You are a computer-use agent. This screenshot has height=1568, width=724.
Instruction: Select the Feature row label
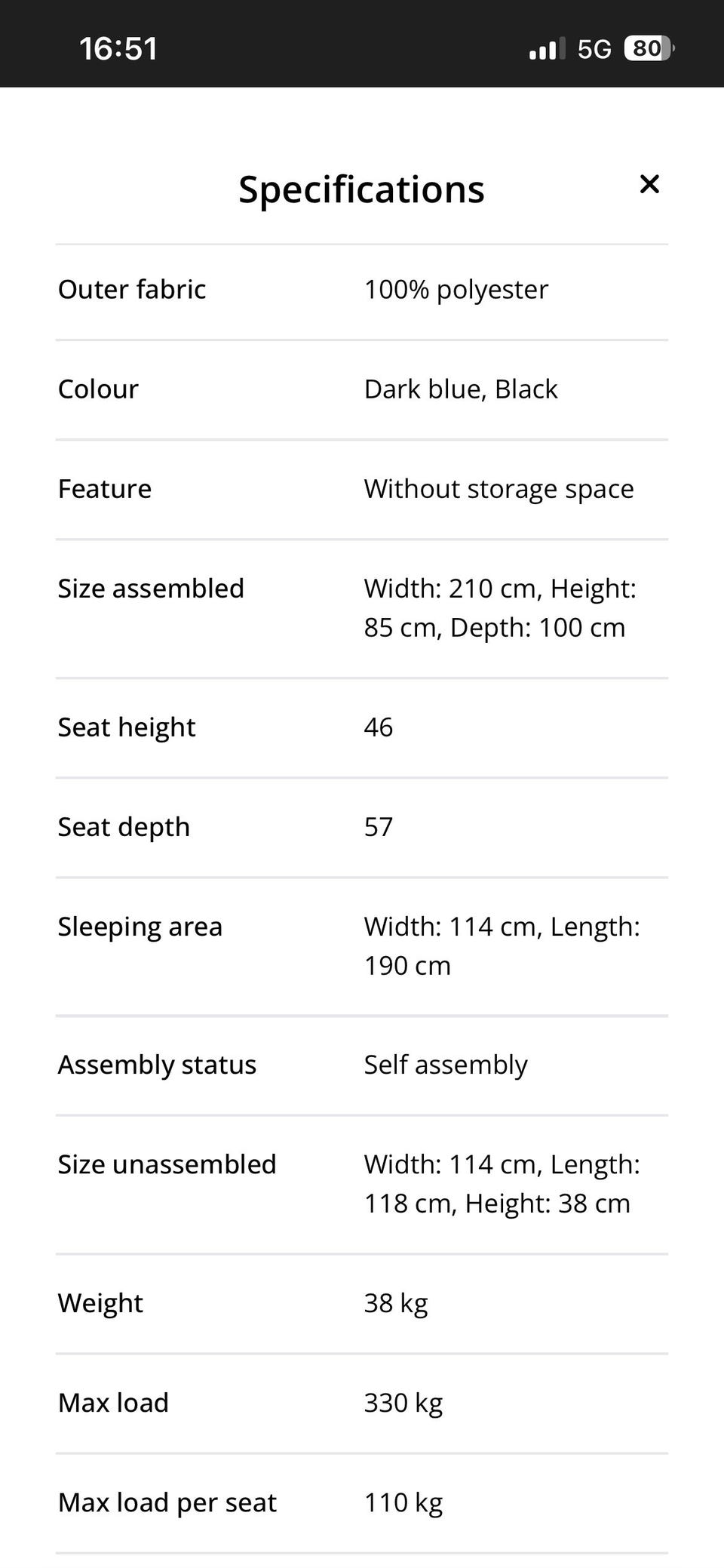tap(105, 489)
